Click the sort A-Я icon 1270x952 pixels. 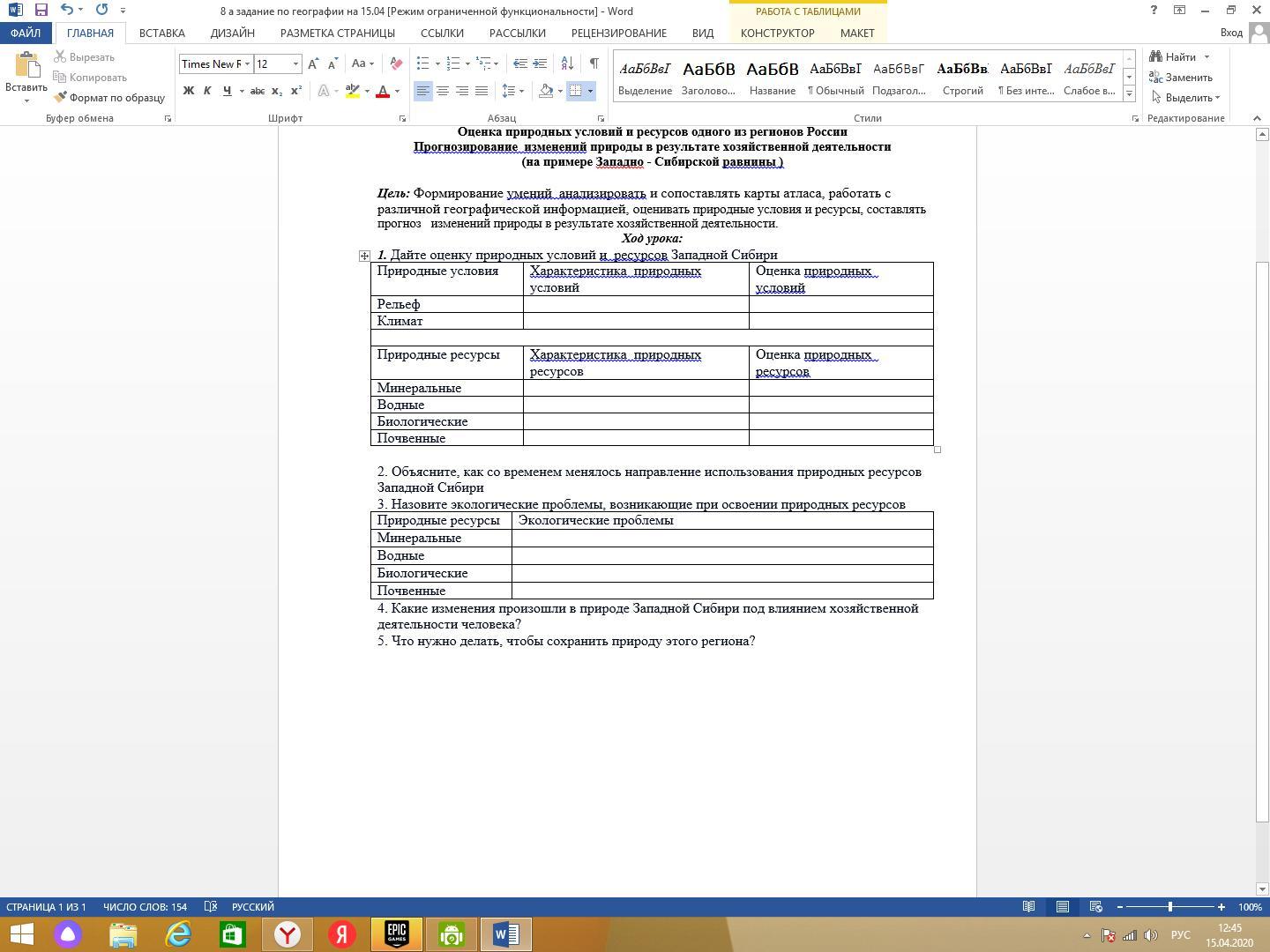[x=567, y=63]
